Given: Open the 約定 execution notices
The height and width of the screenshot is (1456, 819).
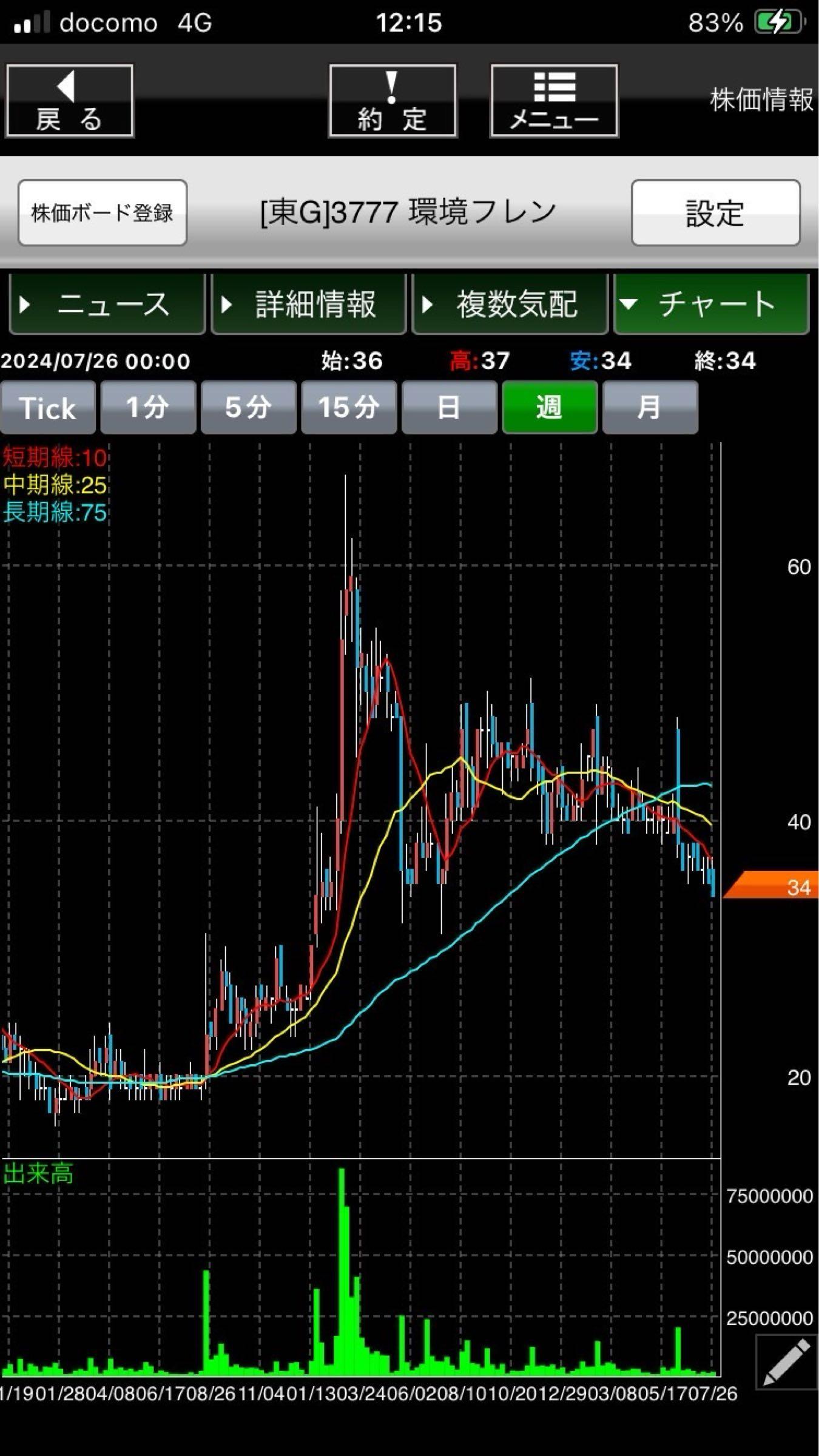Looking at the screenshot, I should 393,101.
